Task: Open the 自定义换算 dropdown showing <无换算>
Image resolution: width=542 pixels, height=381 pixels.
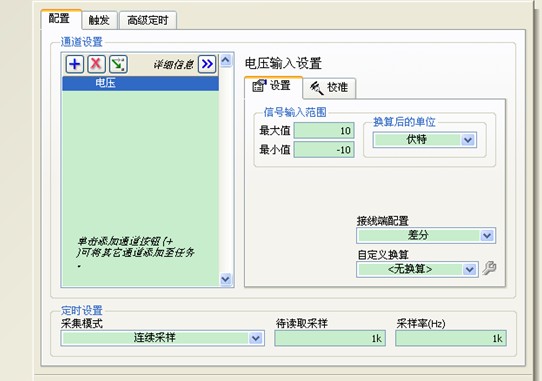Action: [x=417, y=269]
